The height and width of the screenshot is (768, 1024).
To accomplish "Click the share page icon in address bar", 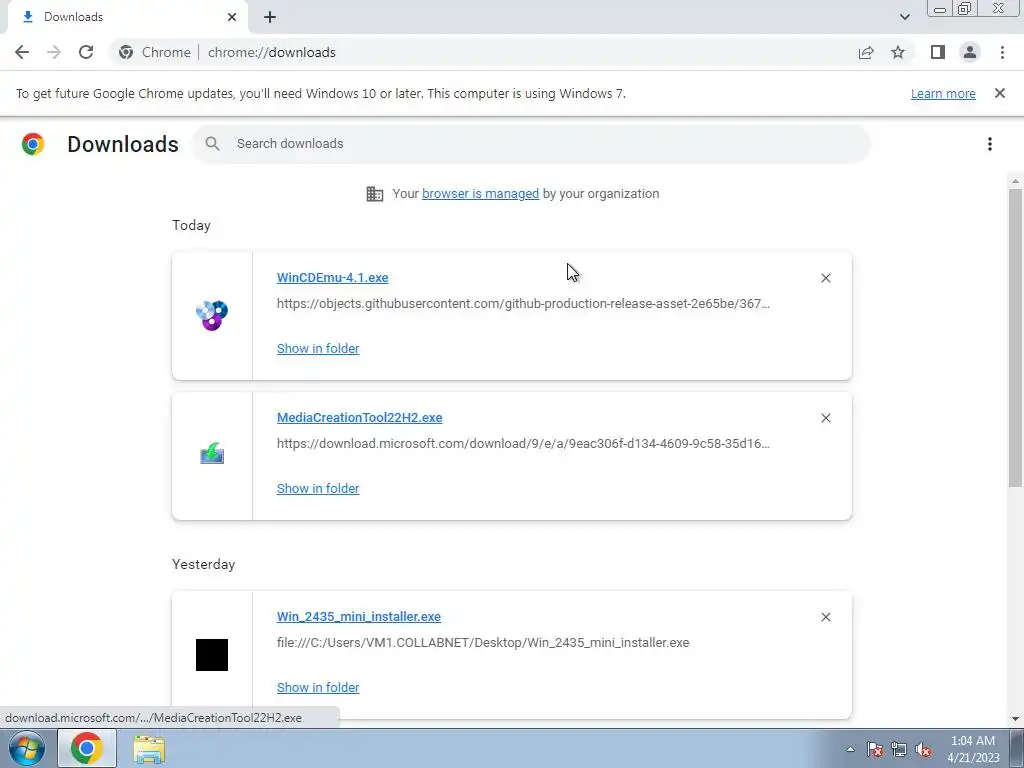I will pos(866,52).
